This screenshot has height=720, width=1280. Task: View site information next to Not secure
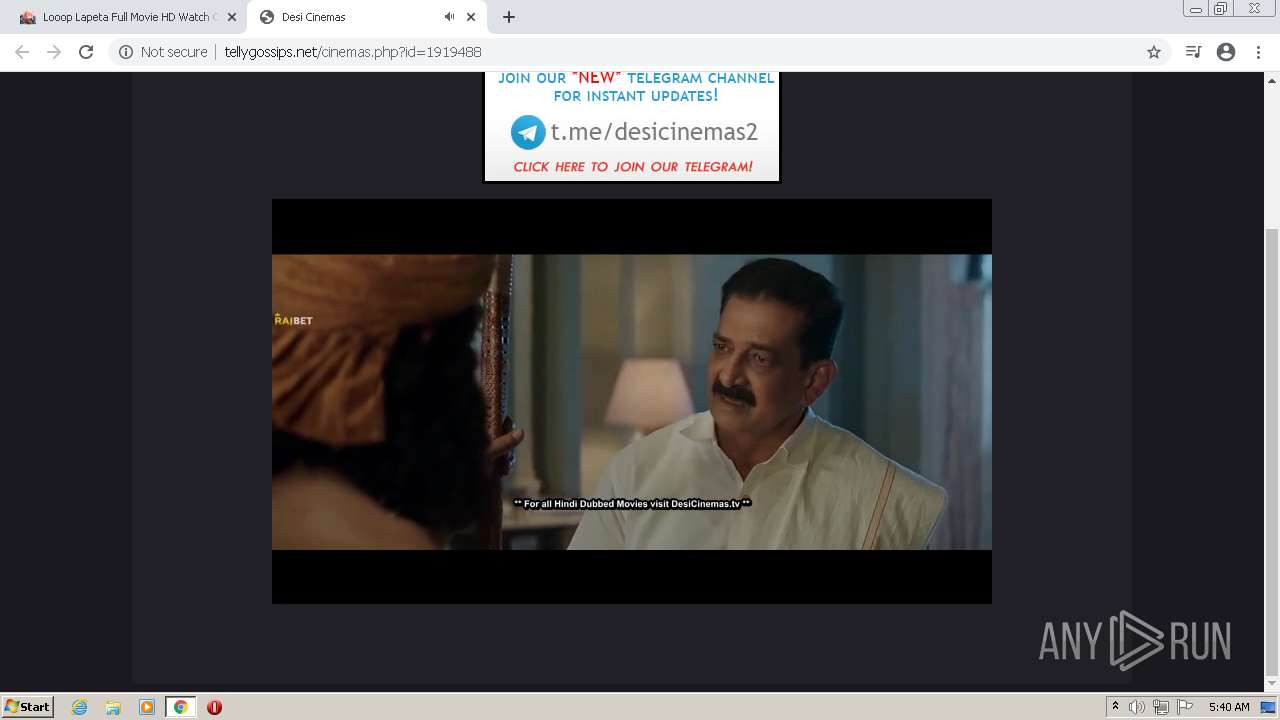pyautogui.click(x=126, y=52)
